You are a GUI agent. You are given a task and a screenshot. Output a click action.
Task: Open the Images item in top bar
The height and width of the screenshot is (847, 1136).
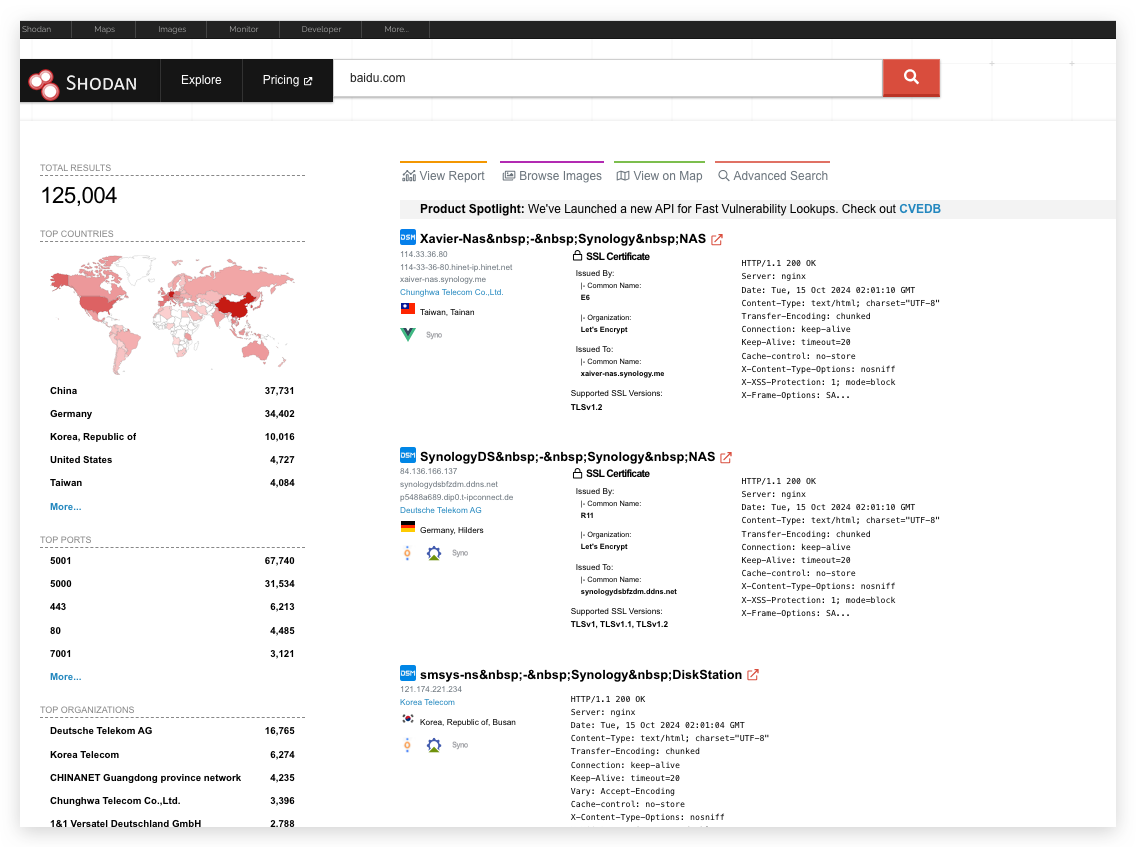click(x=172, y=30)
